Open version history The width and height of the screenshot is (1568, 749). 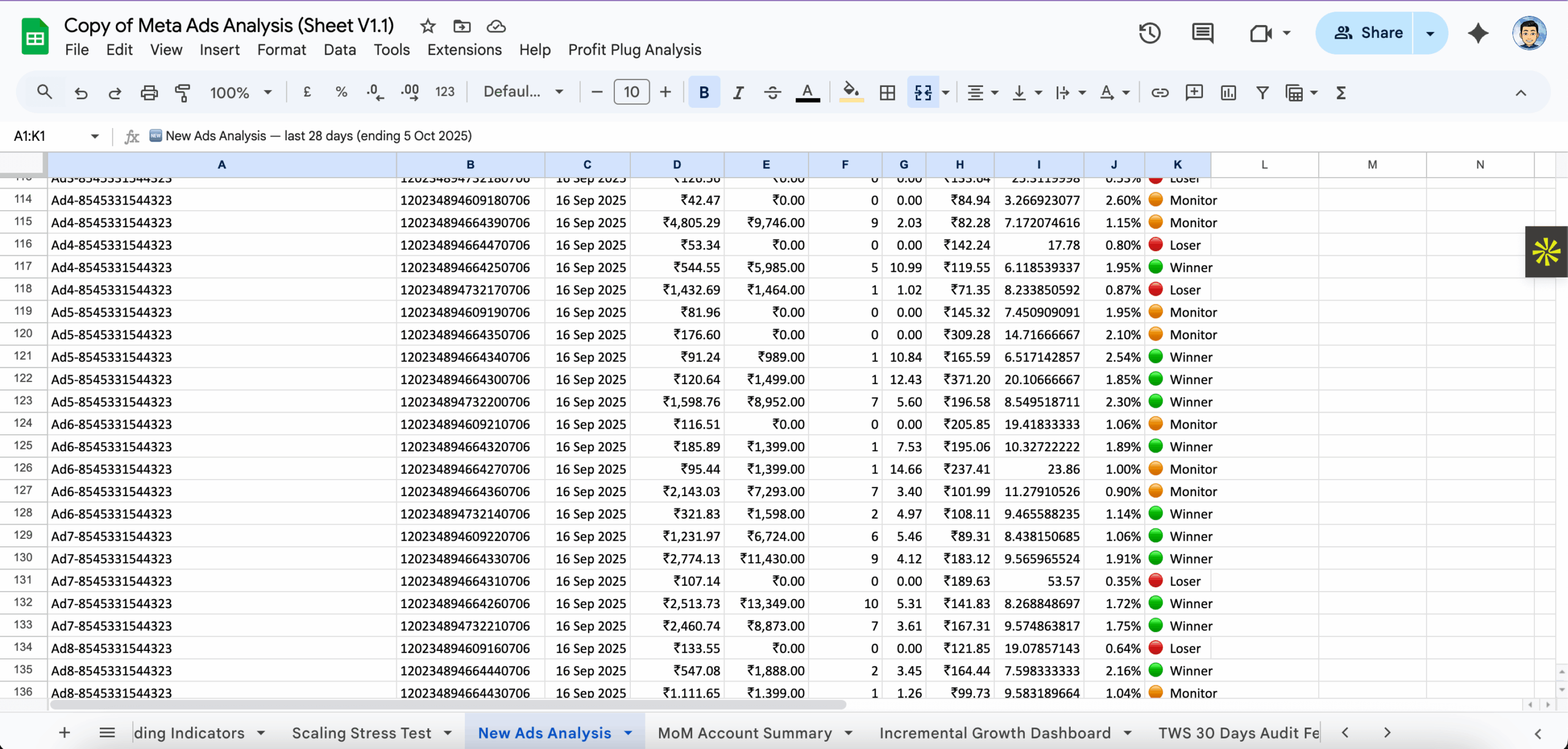[1150, 33]
